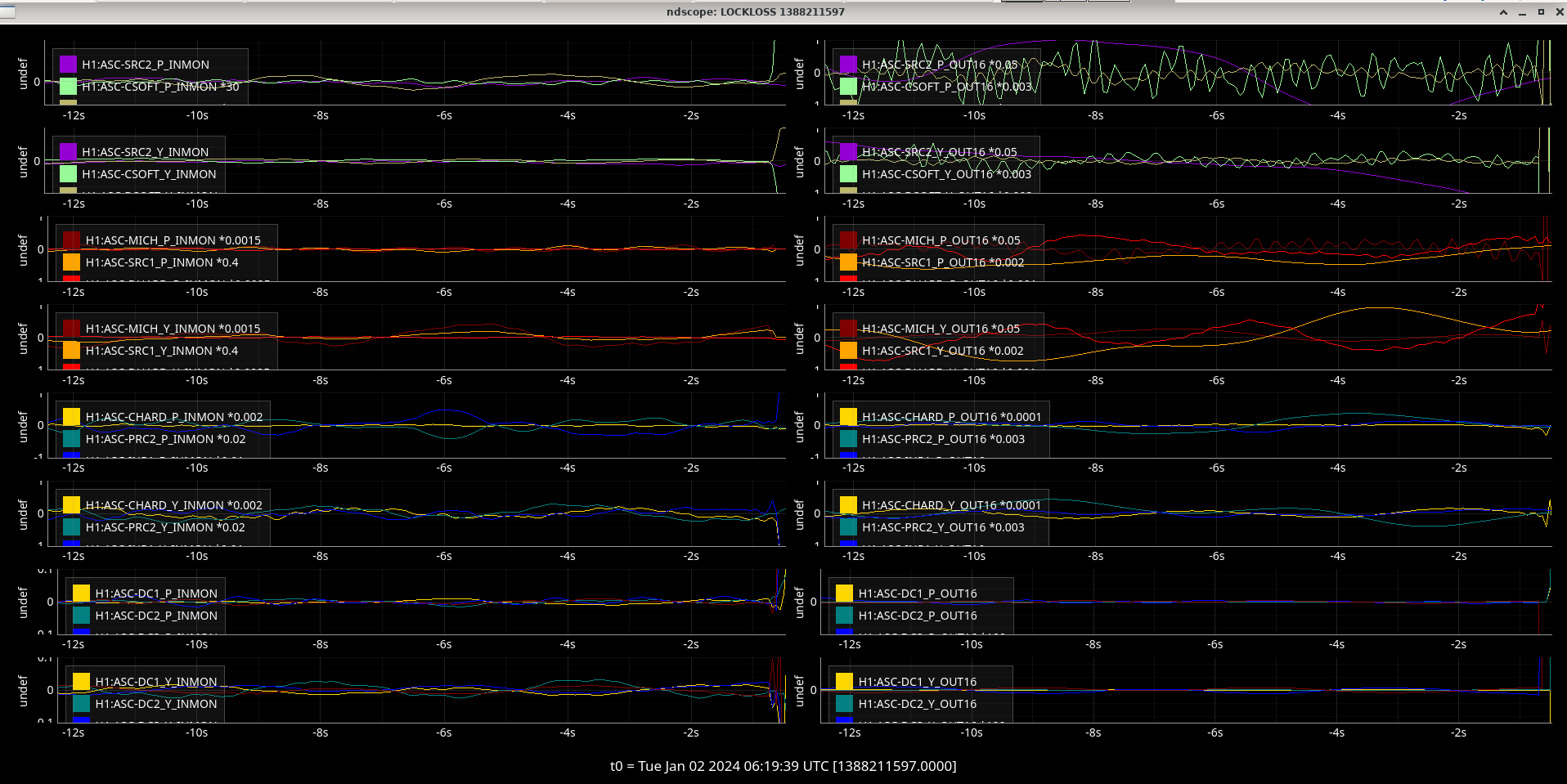Screen dimensions: 1567x784
Task: Select the H1:ASC-PRC2_Y_INMON *0.02 label
Action: 165,527
